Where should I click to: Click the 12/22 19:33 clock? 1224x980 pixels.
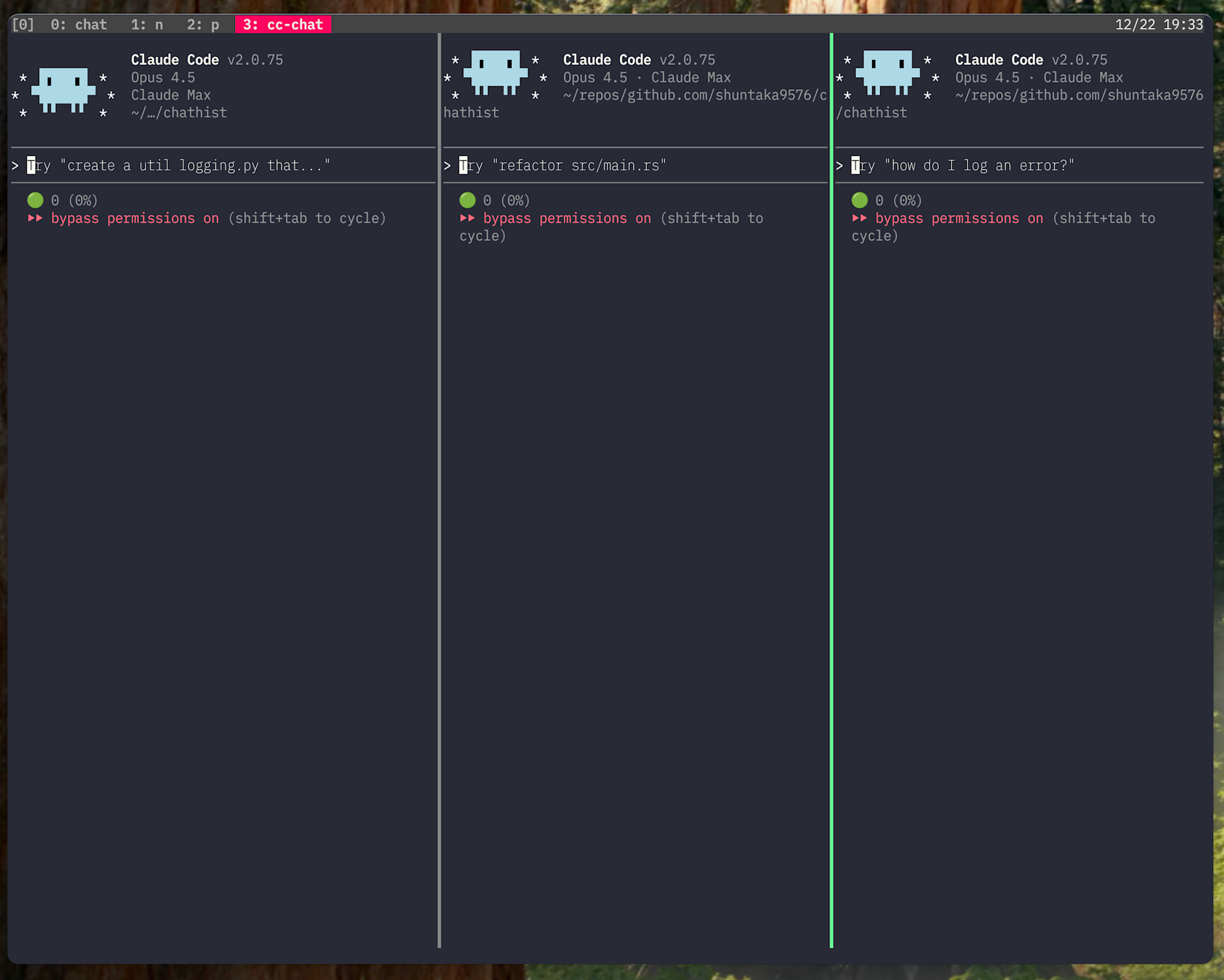[x=1159, y=24]
